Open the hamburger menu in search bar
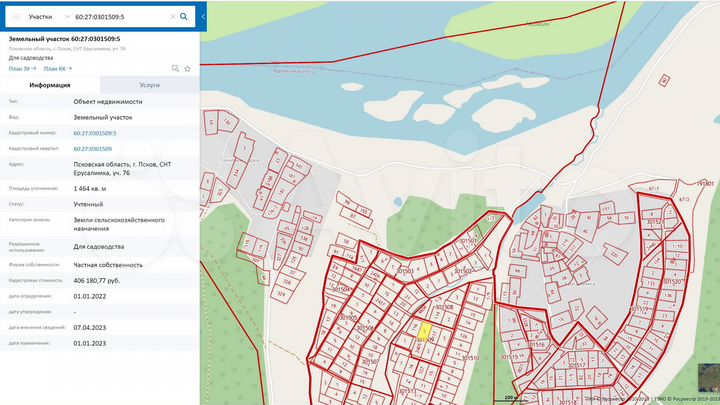Viewport: 720px width, 405px height. (15, 17)
